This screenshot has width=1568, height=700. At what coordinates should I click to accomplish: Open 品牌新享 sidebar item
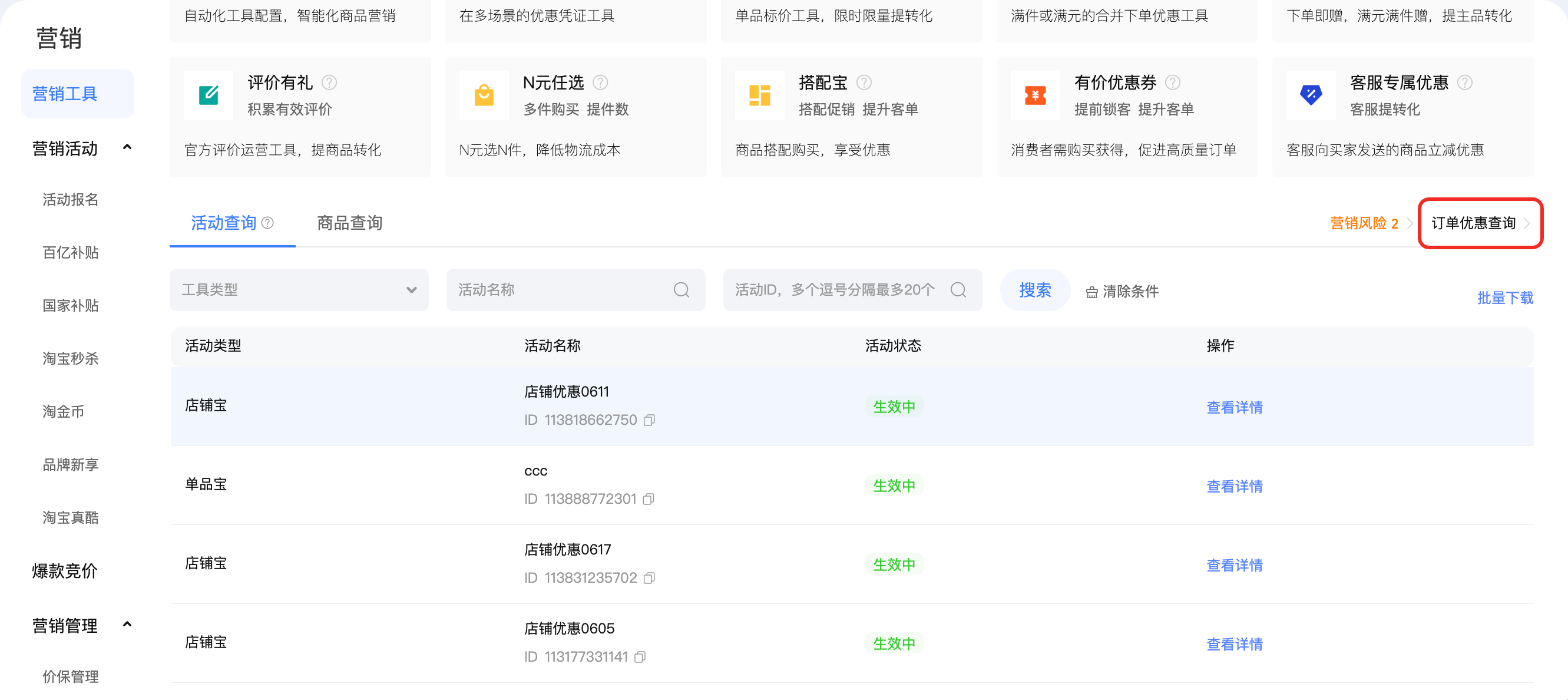[71, 465]
